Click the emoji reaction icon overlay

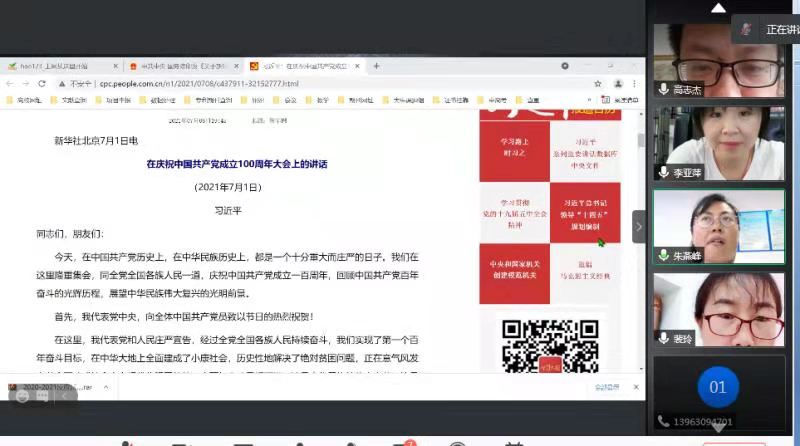22,396
